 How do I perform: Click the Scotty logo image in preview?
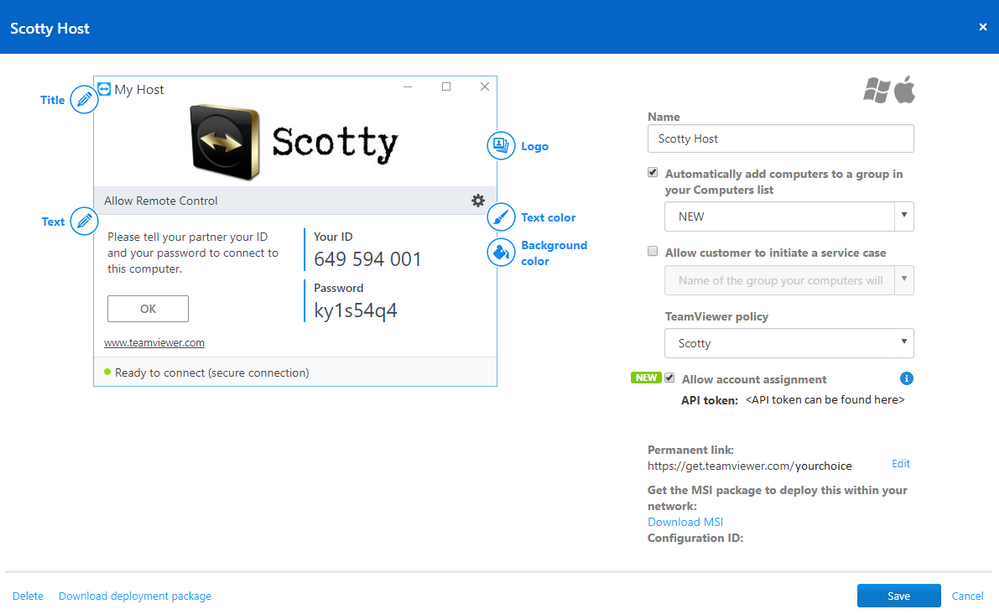click(294, 142)
